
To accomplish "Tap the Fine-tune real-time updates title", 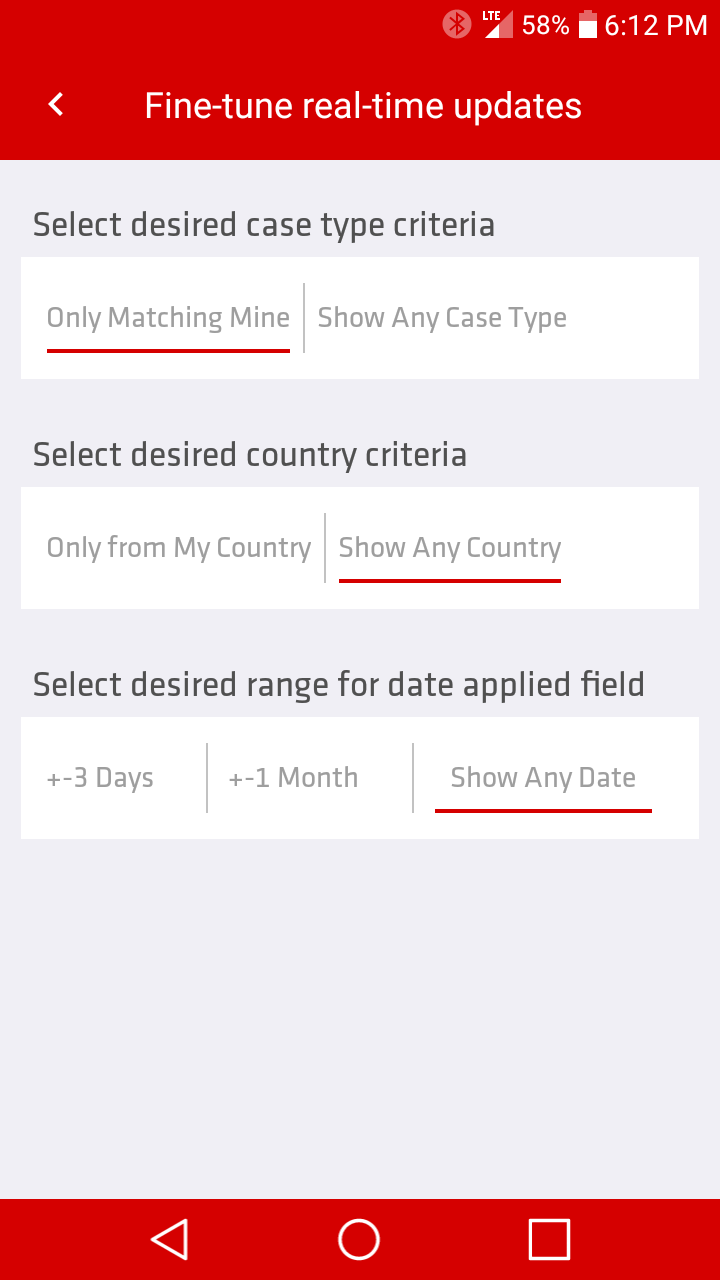I will pos(363,106).
